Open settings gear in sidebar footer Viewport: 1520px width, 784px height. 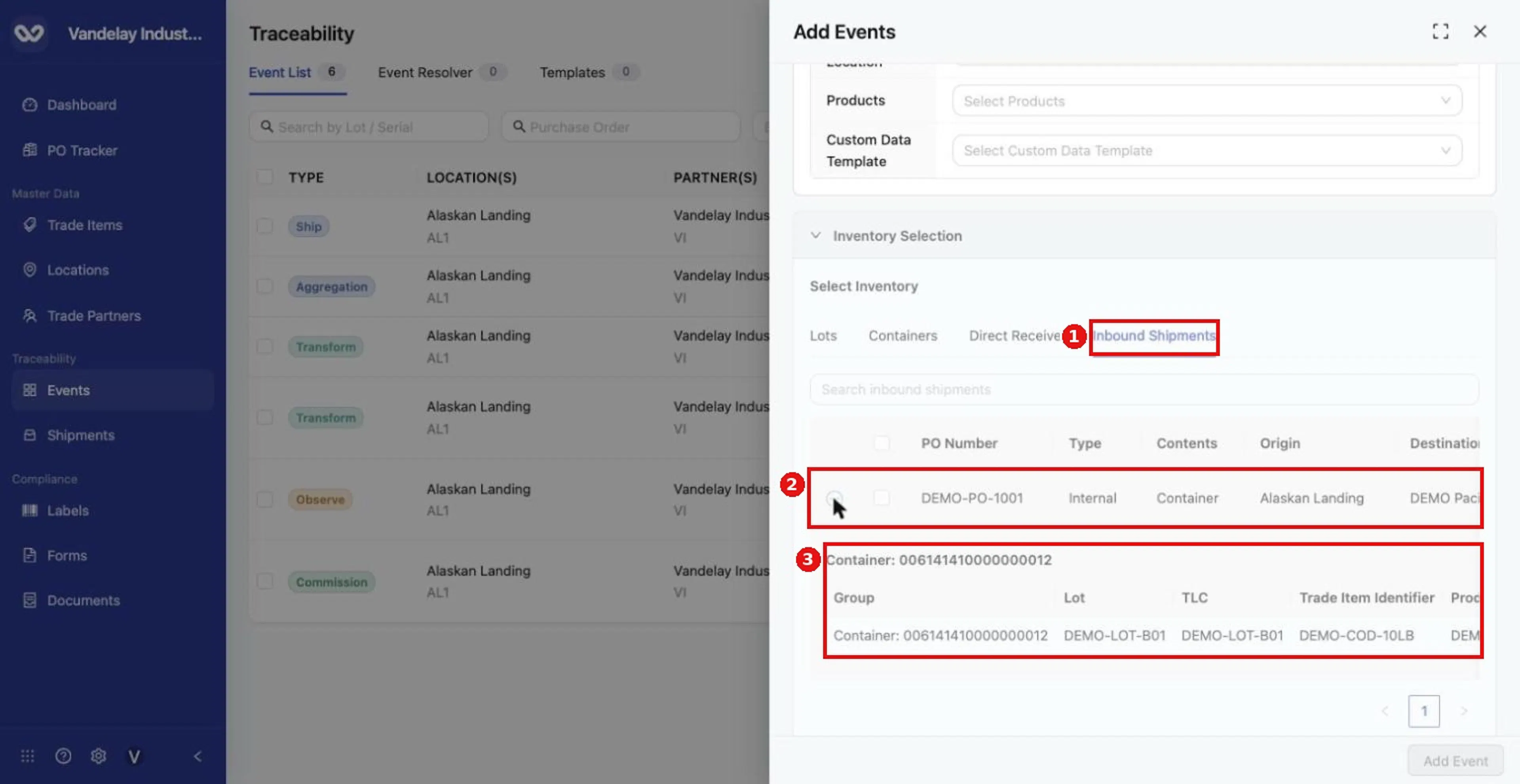click(99, 756)
